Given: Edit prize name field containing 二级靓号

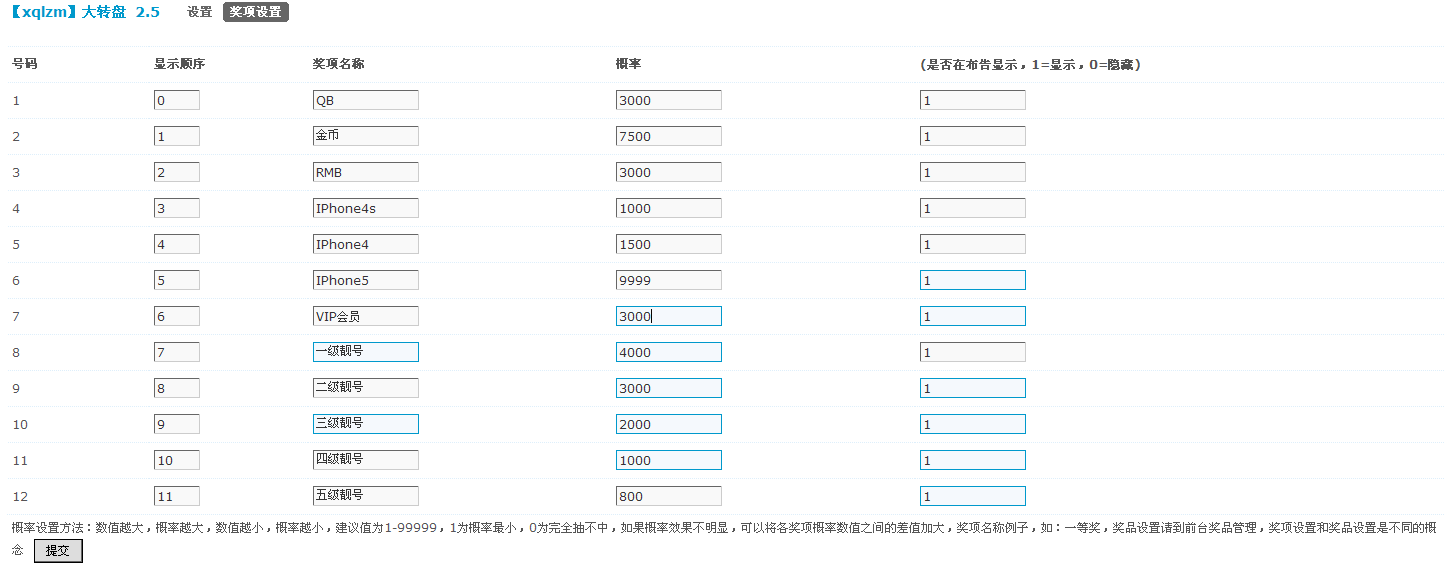Looking at the screenshot, I should click(x=366, y=388).
